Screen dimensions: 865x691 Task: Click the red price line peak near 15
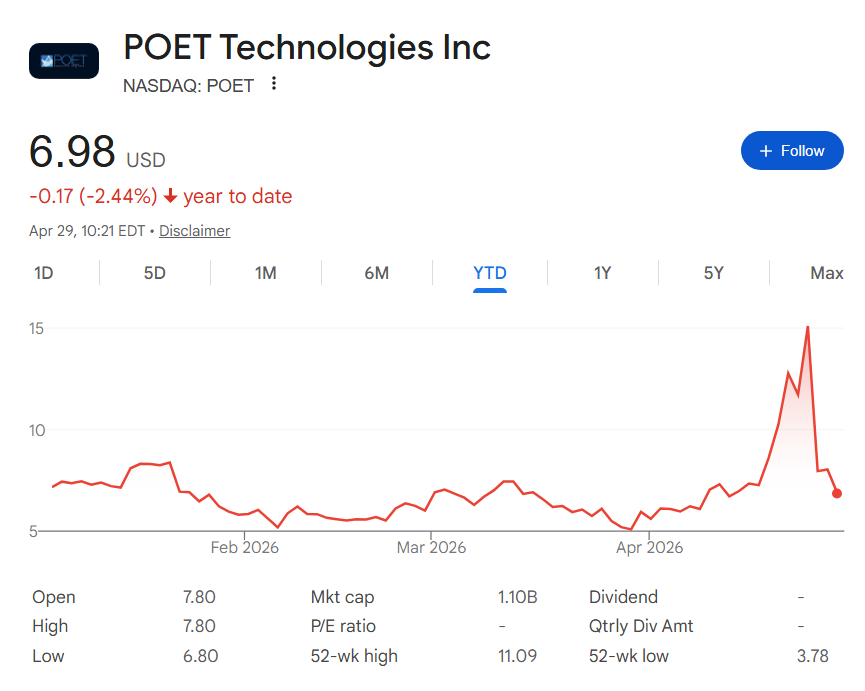(x=807, y=327)
